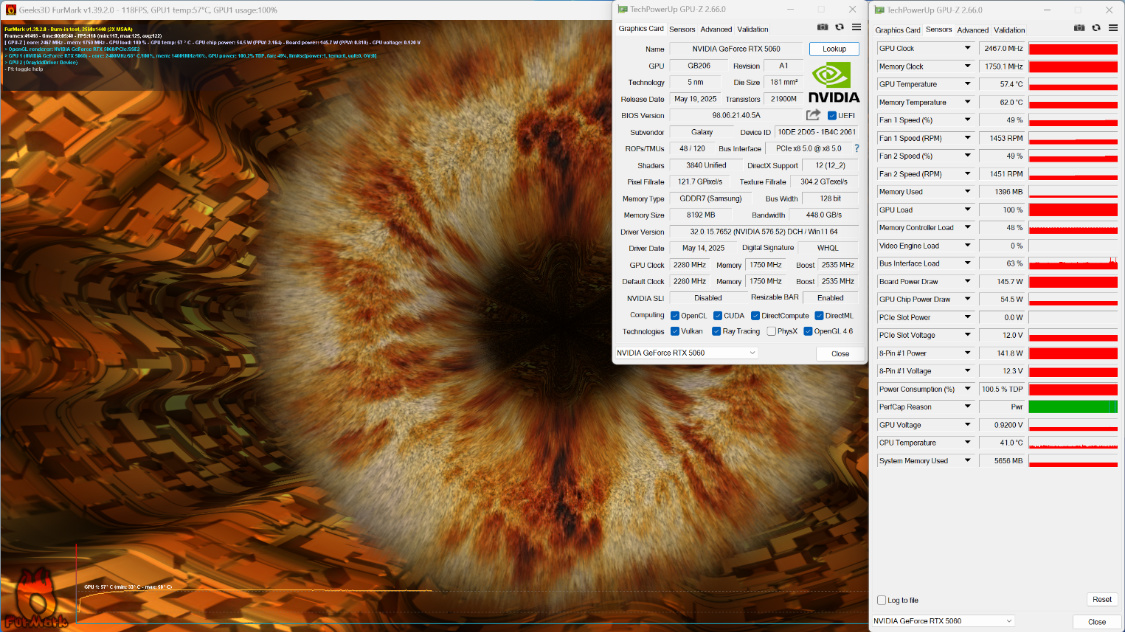Open the GPU selector dropdown in Sensors window
The height and width of the screenshot is (632, 1125).
[x=943, y=621]
